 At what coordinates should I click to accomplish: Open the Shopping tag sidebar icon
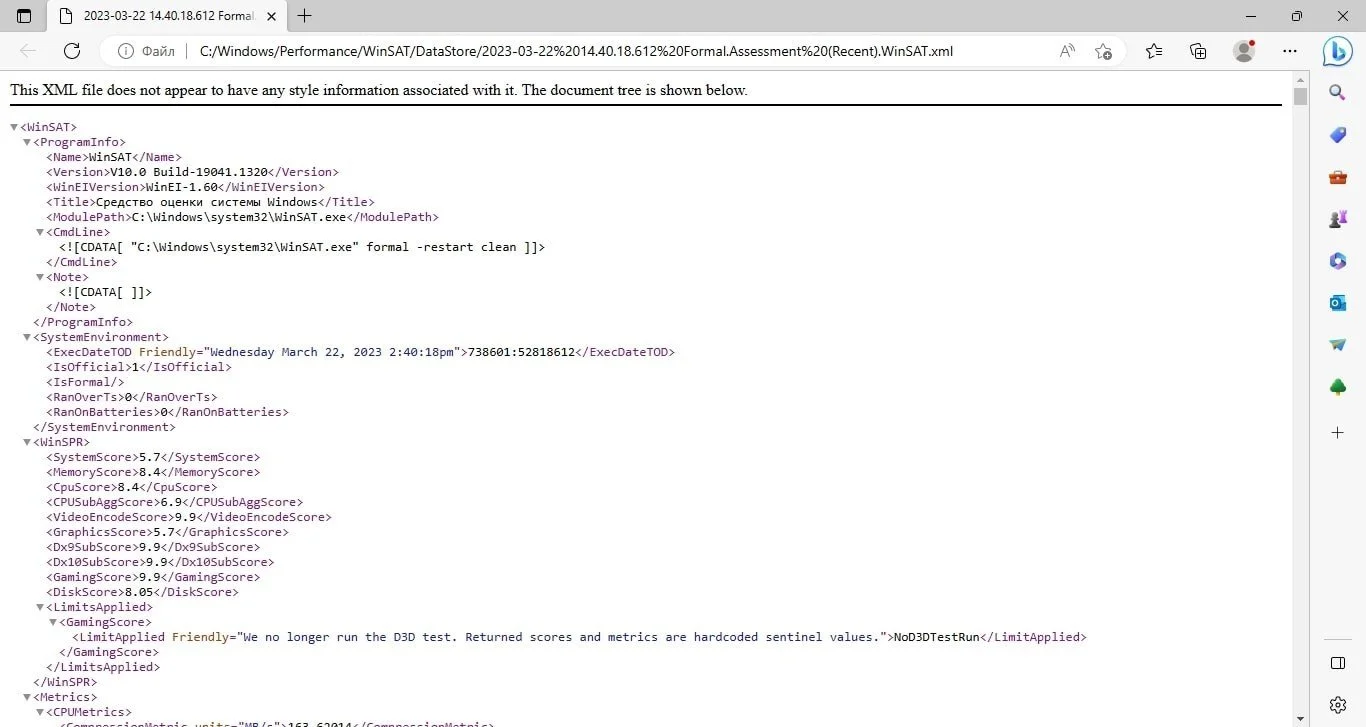coord(1338,135)
